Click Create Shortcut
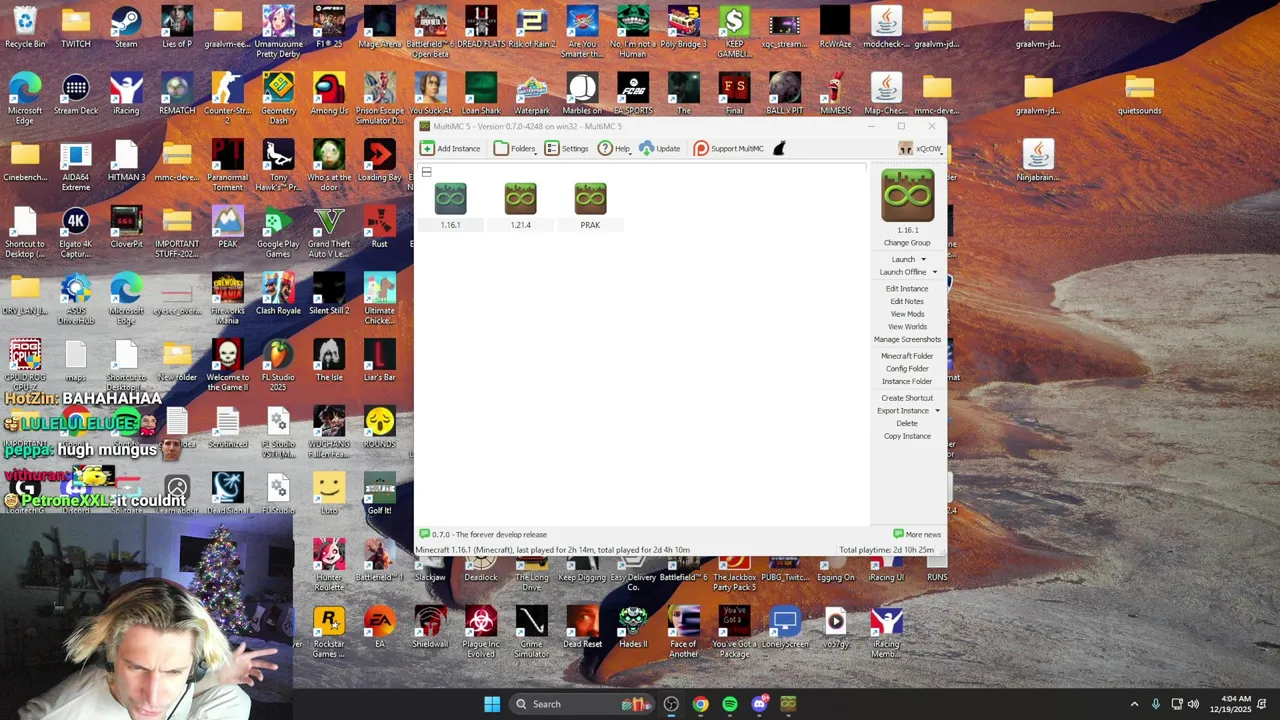The width and height of the screenshot is (1280, 720). [x=907, y=398]
